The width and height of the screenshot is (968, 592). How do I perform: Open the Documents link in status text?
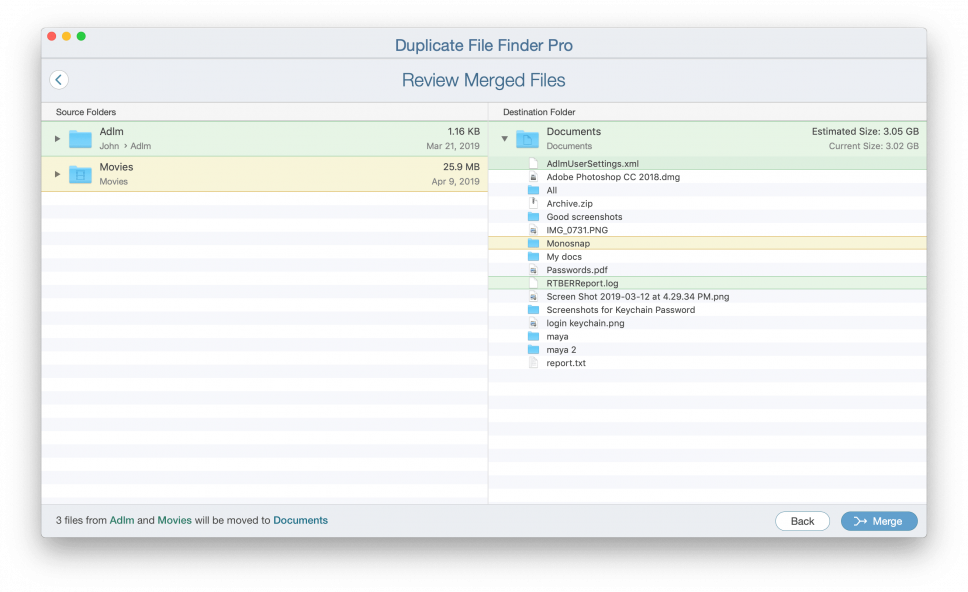coord(300,520)
